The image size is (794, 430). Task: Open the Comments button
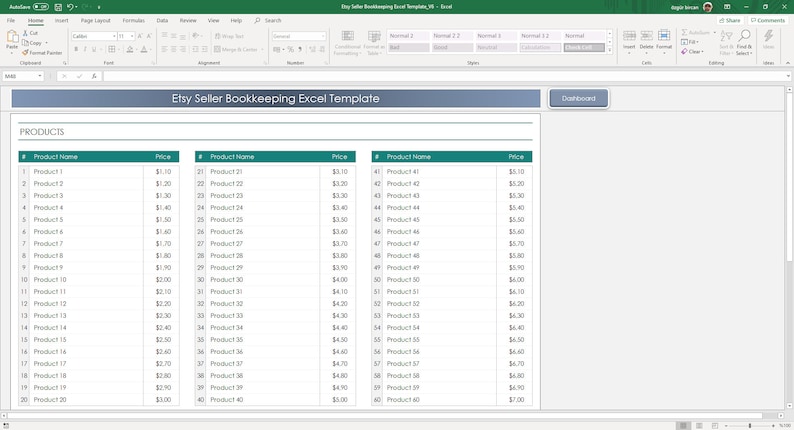click(x=768, y=20)
